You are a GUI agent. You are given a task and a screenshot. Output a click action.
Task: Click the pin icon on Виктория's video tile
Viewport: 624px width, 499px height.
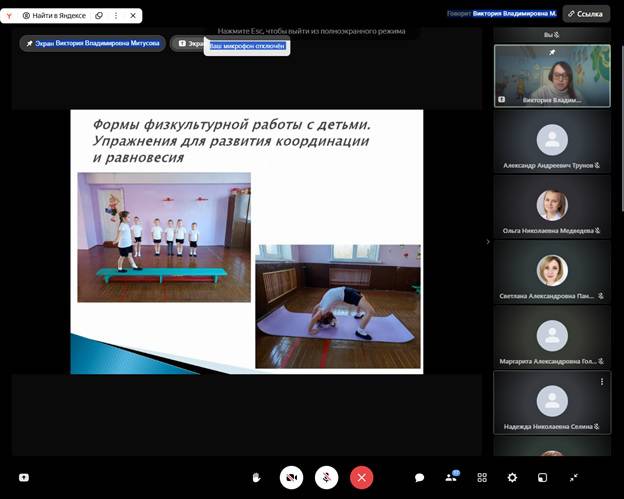552,52
